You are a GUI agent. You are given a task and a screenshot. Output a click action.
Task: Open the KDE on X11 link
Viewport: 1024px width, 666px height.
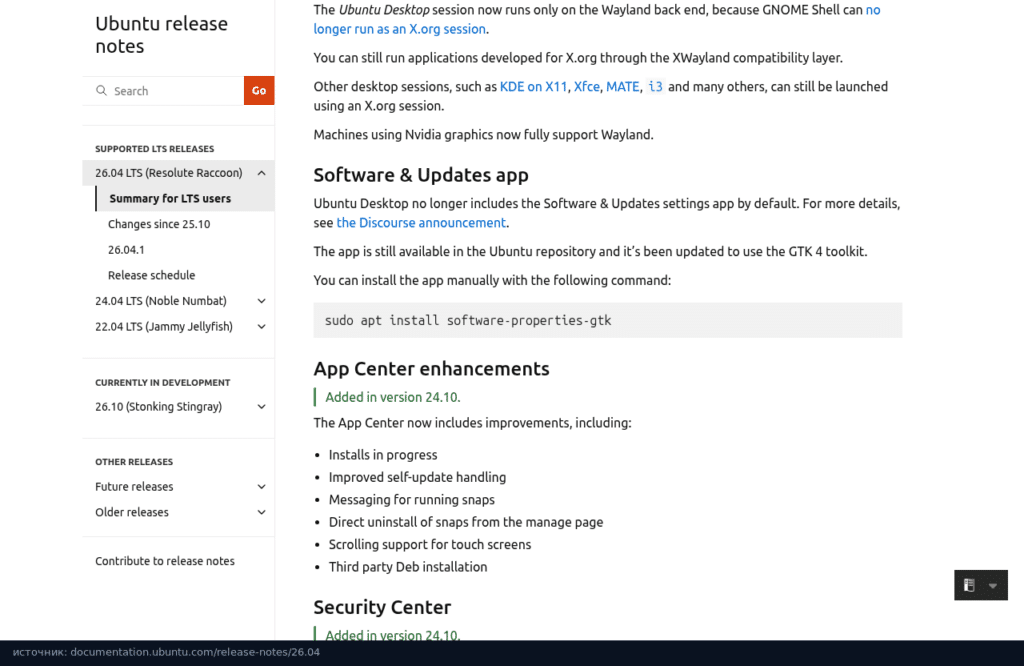534,86
